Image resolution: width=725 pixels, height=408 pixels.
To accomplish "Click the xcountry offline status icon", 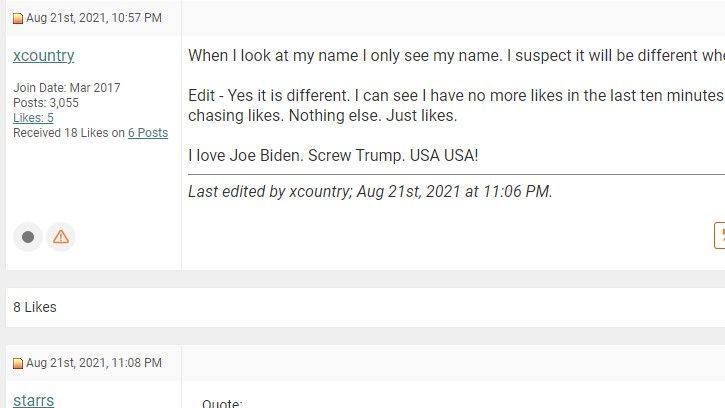I will point(28,237).
